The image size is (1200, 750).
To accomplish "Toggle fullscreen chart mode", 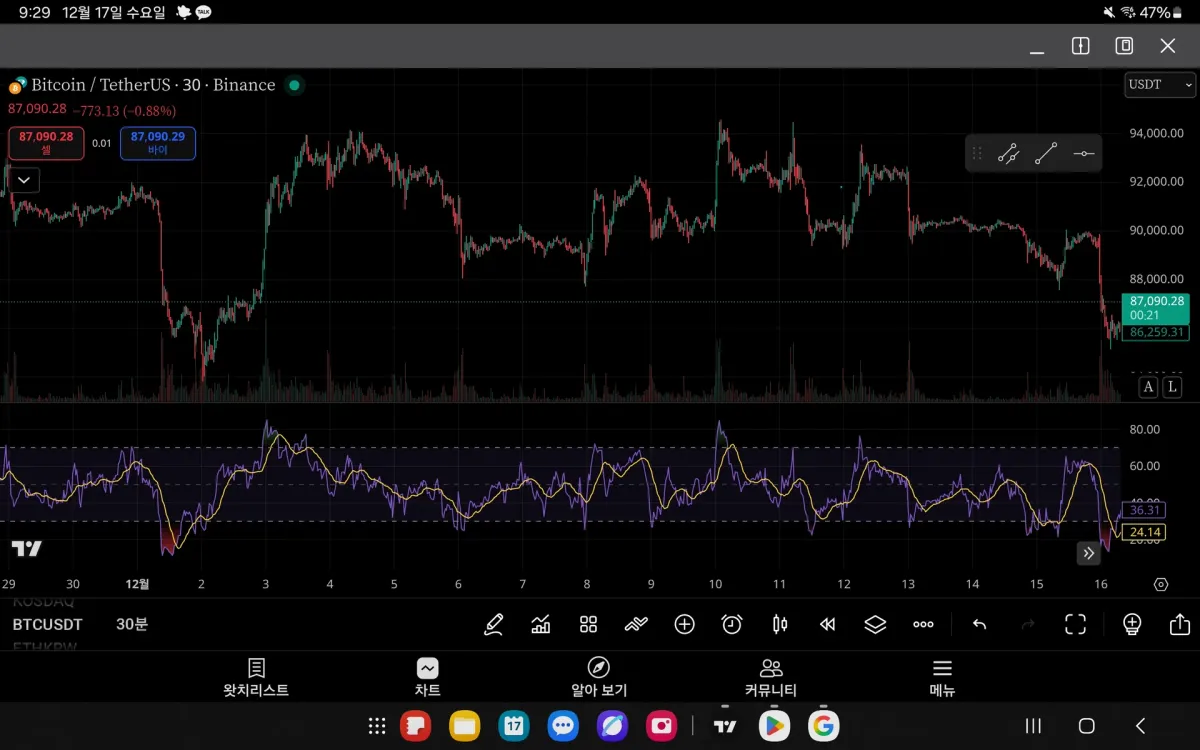I will 1075,625.
